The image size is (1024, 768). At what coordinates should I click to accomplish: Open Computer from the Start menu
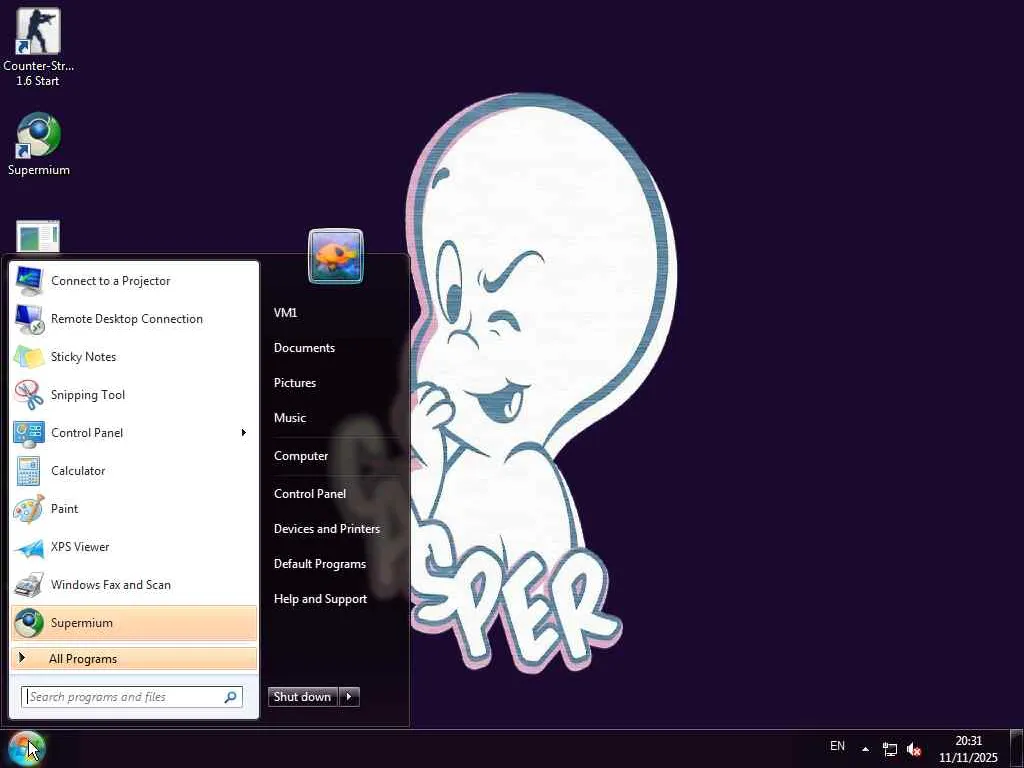click(300, 456)
